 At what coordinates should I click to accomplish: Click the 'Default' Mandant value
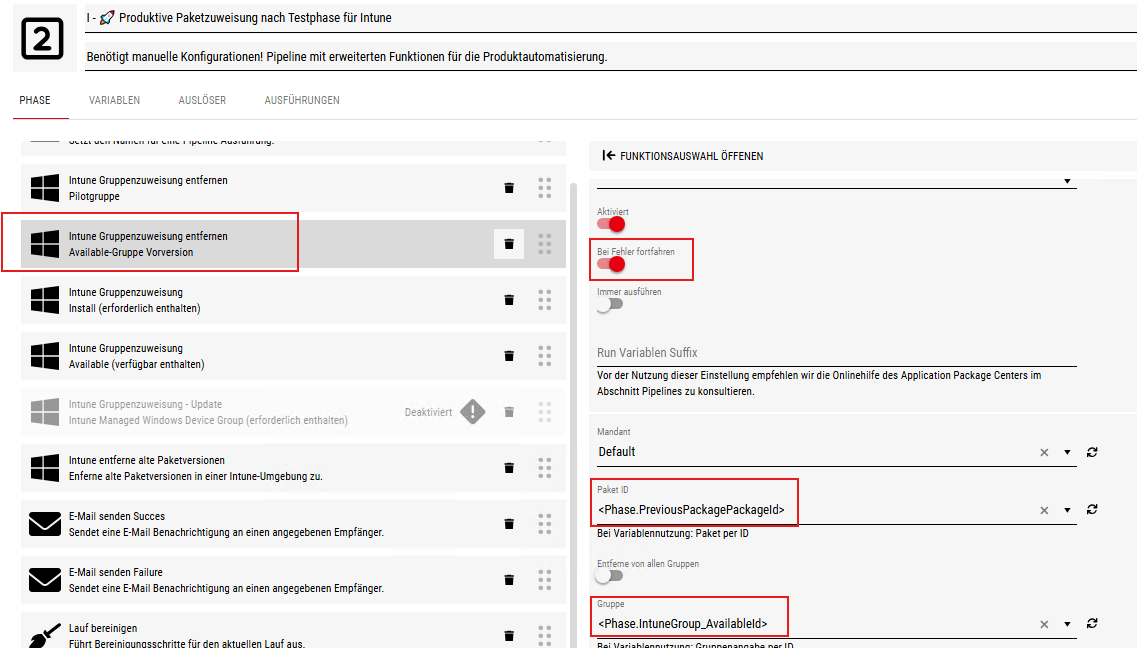click(617, 452)
